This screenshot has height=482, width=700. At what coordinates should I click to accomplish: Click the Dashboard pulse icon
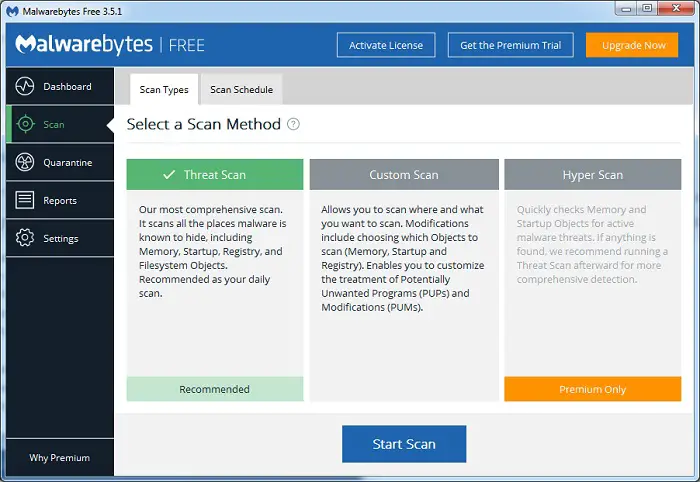tap(25, 86)
